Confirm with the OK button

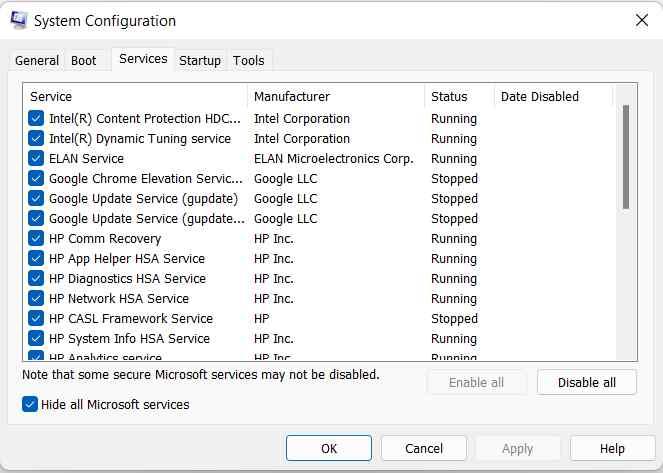tap(329, 448)
